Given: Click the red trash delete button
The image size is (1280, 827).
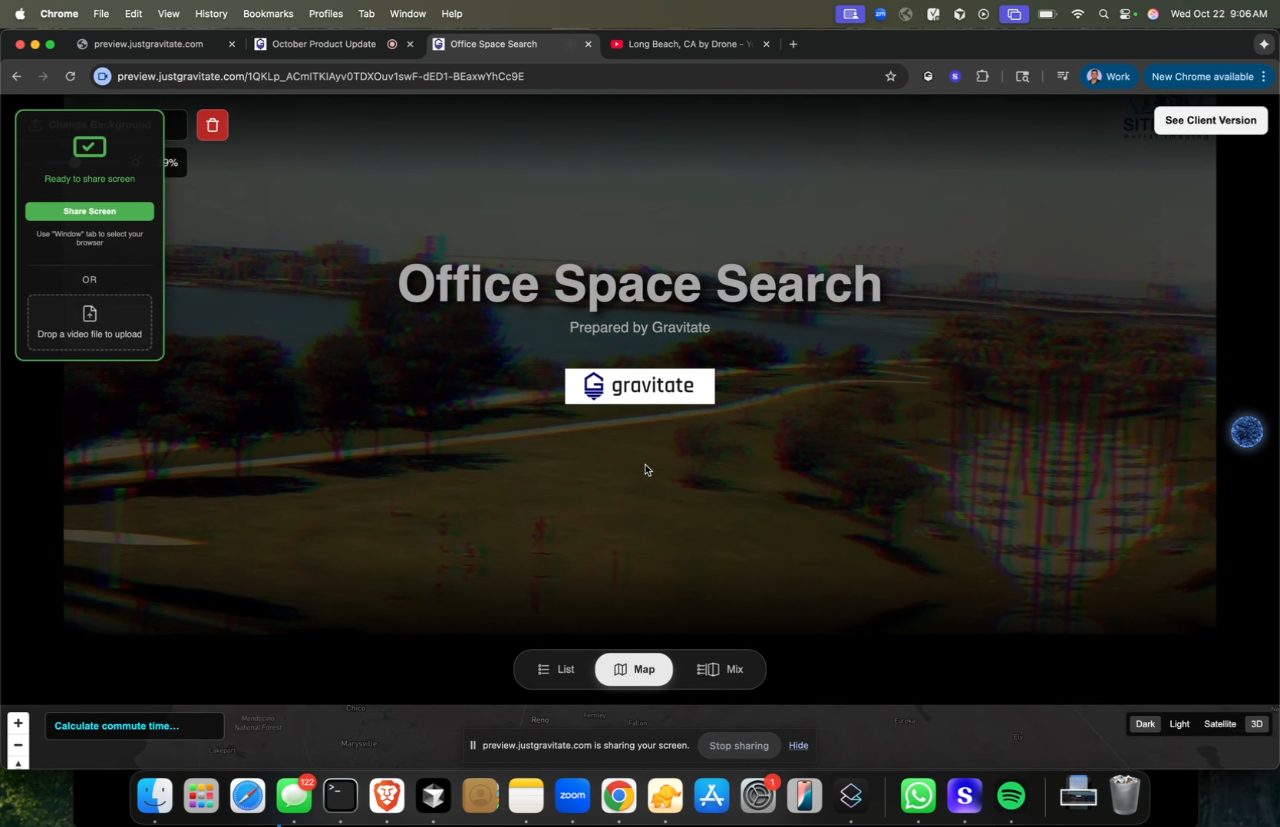Looking at the screenshot, I should [x=212, y=125].
